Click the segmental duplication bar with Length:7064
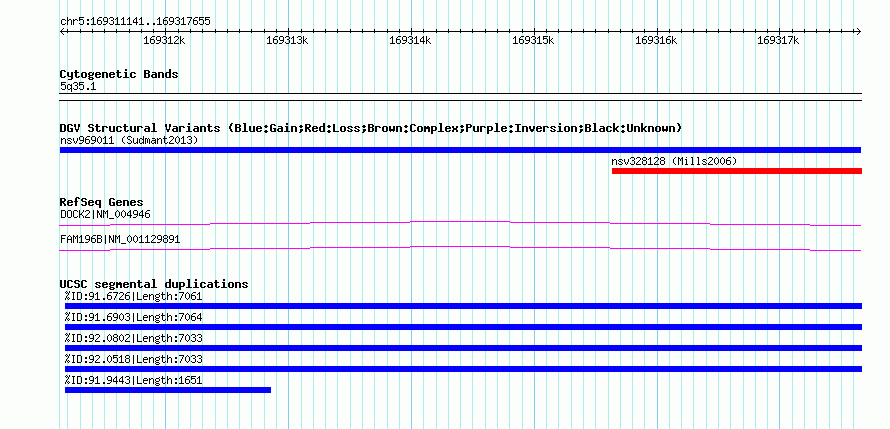Image resolution: width=890 pixels, height=429 pixels. (x=463, y=327)
